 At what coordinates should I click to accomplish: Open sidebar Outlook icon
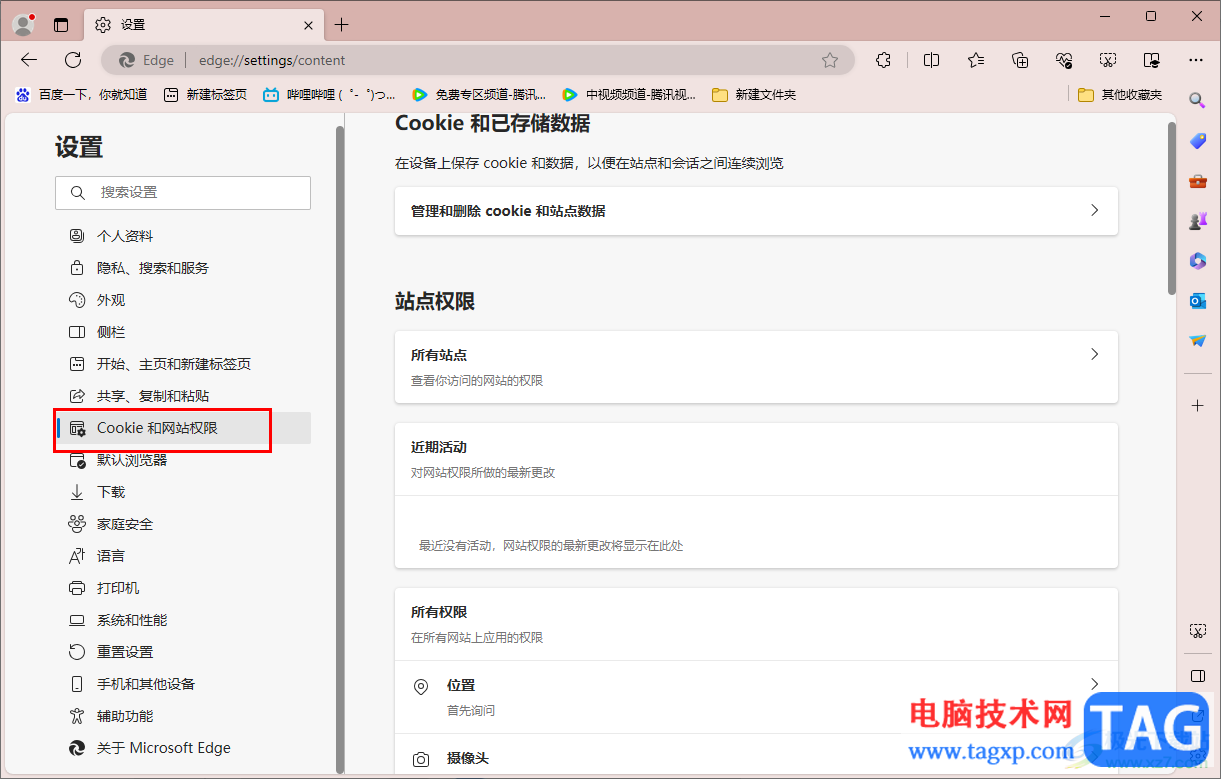[1197, 301]
